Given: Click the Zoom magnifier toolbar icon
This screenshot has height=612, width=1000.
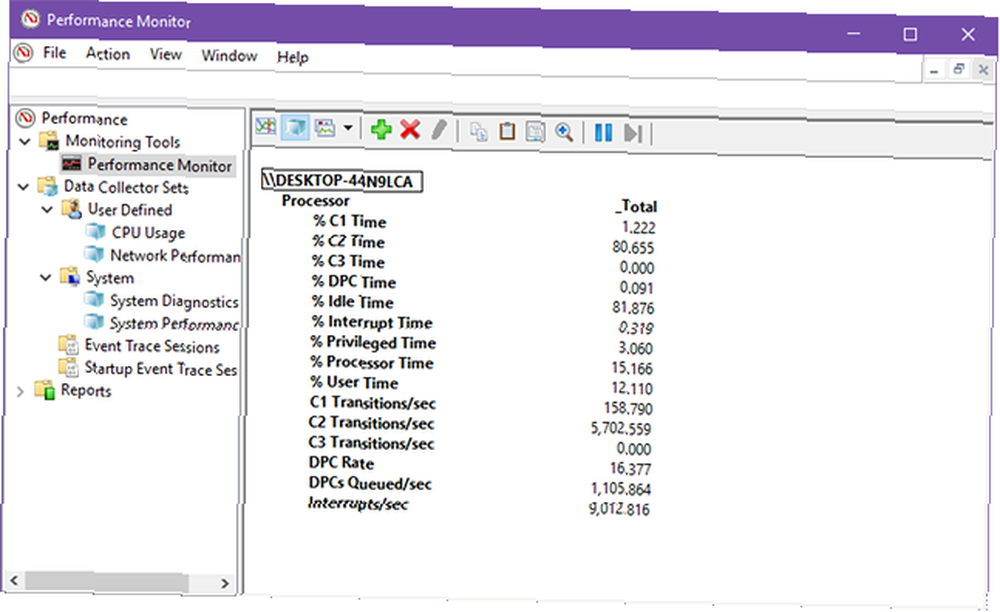Looking at the screenshot, I should (x=564, y=132).
